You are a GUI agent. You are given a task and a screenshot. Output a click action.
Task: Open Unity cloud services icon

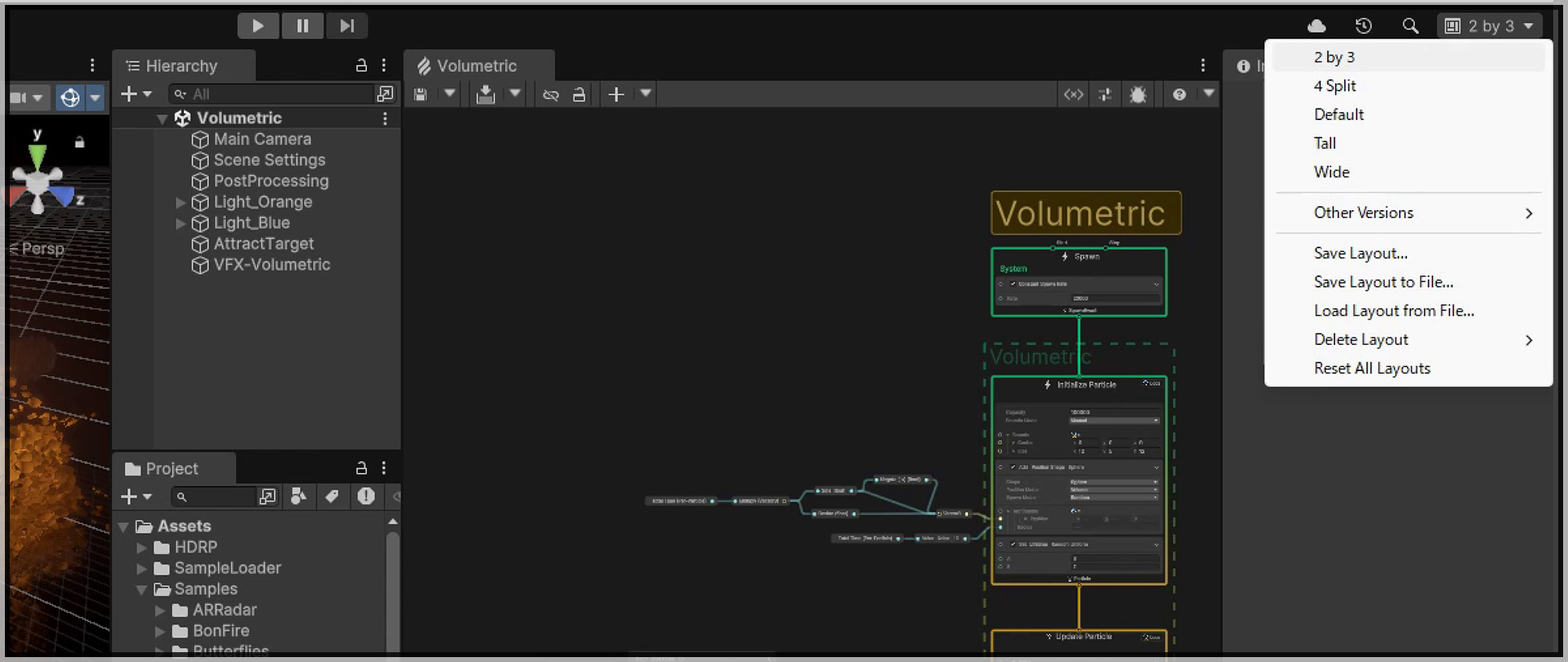pos(1316,26)
